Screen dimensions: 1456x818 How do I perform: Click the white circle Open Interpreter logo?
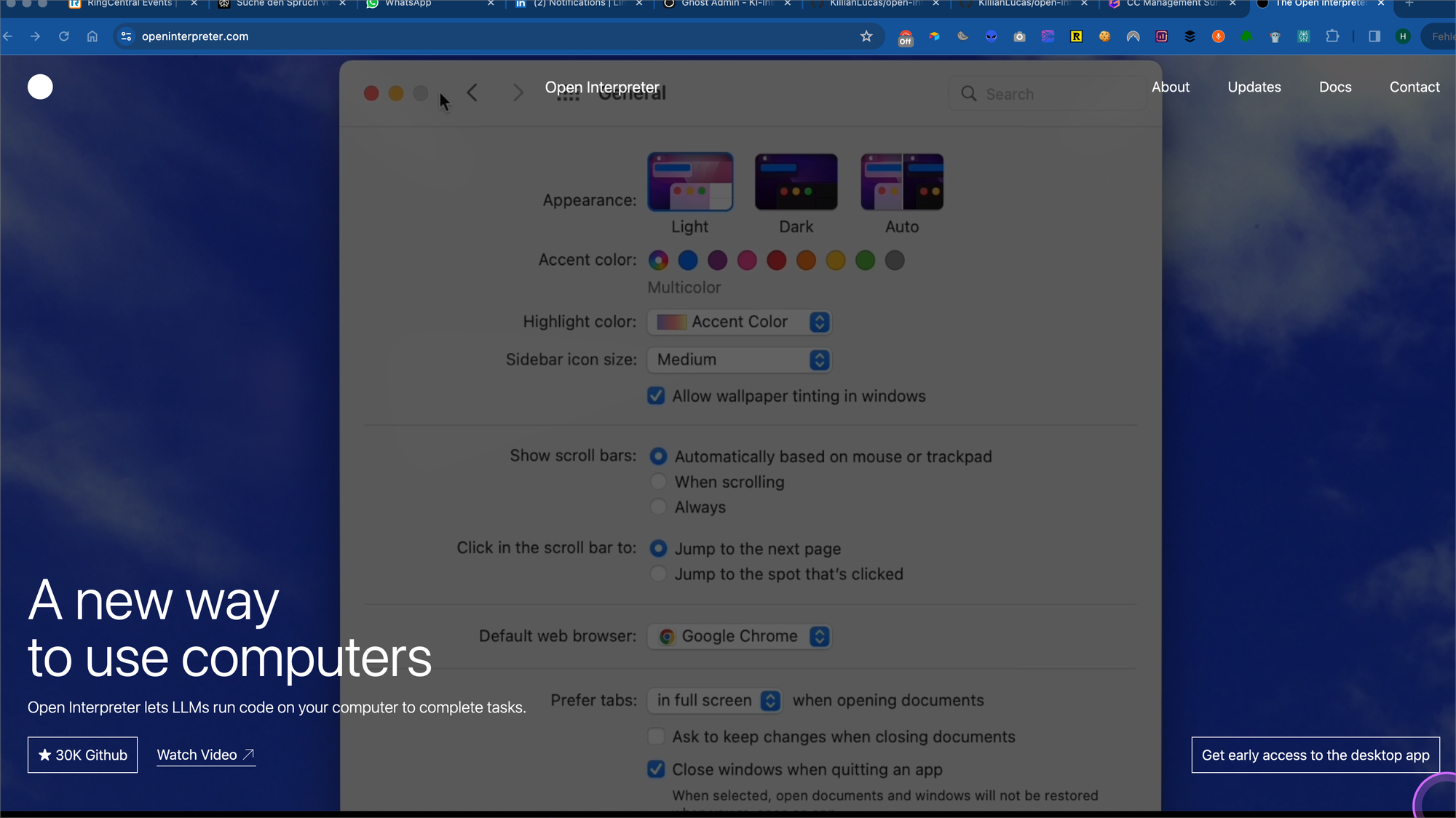(40, 87)
